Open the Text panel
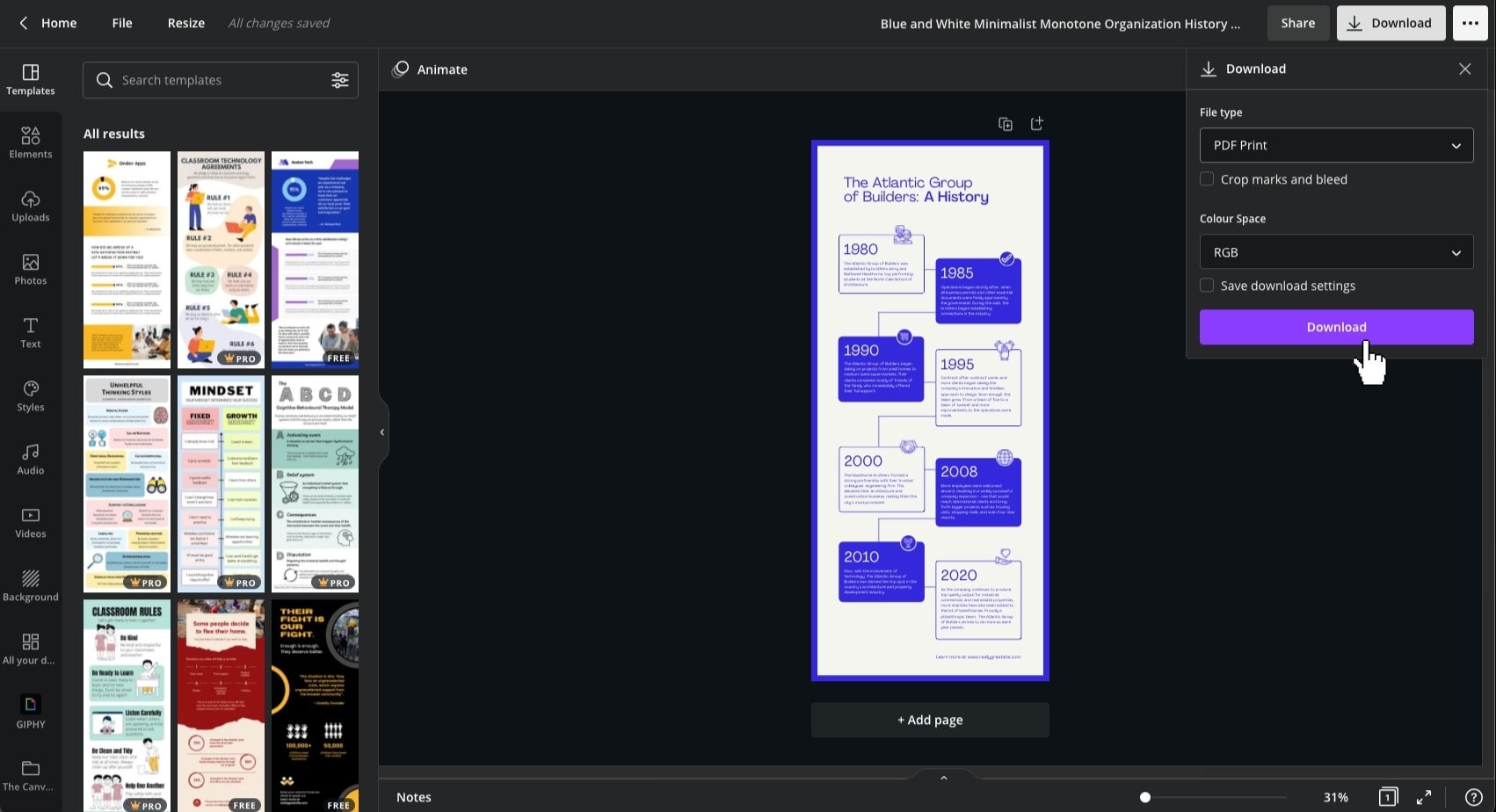The width and height of the screenshot is (1496, 812). 30,331
